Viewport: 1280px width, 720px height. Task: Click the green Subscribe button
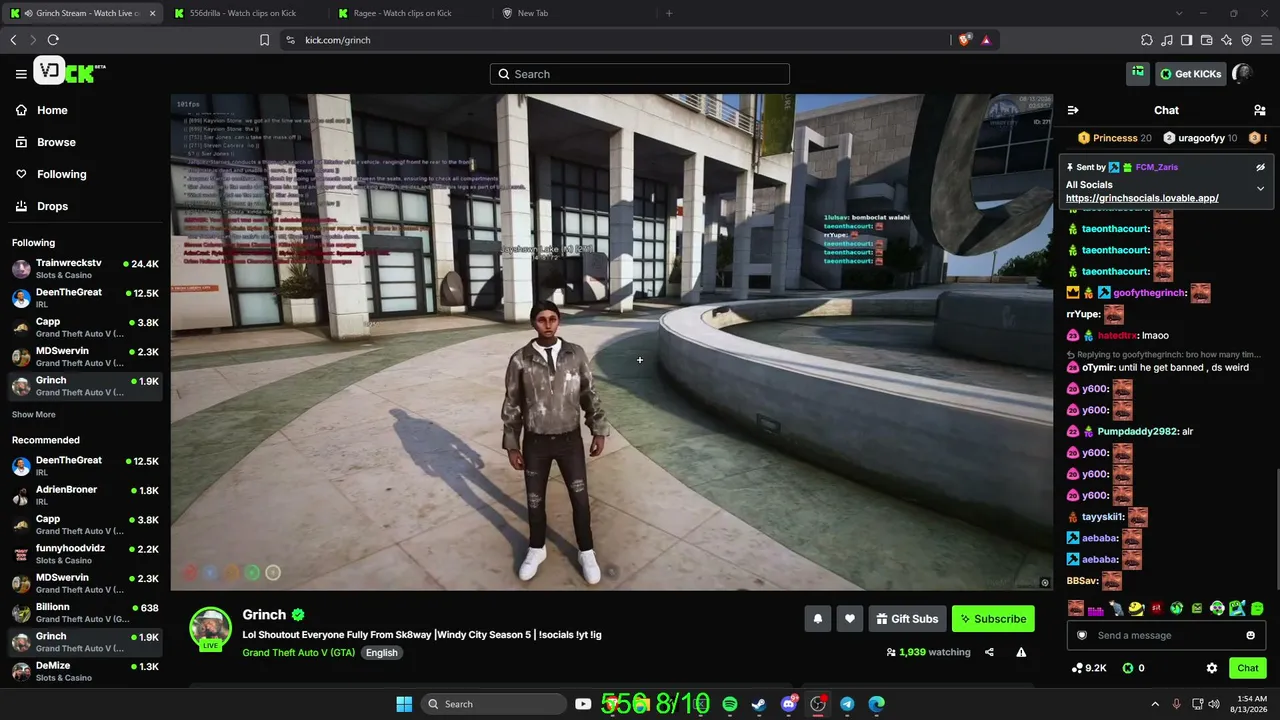point(993,619)
